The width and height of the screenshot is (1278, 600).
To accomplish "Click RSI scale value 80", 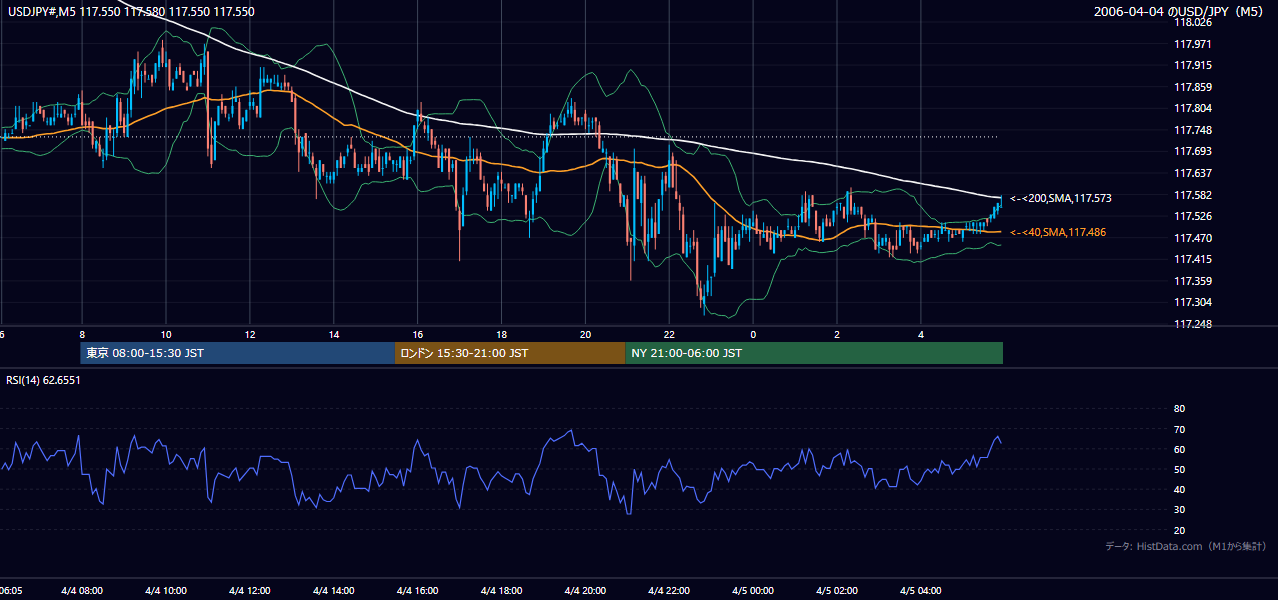I will pos(1179,409).
